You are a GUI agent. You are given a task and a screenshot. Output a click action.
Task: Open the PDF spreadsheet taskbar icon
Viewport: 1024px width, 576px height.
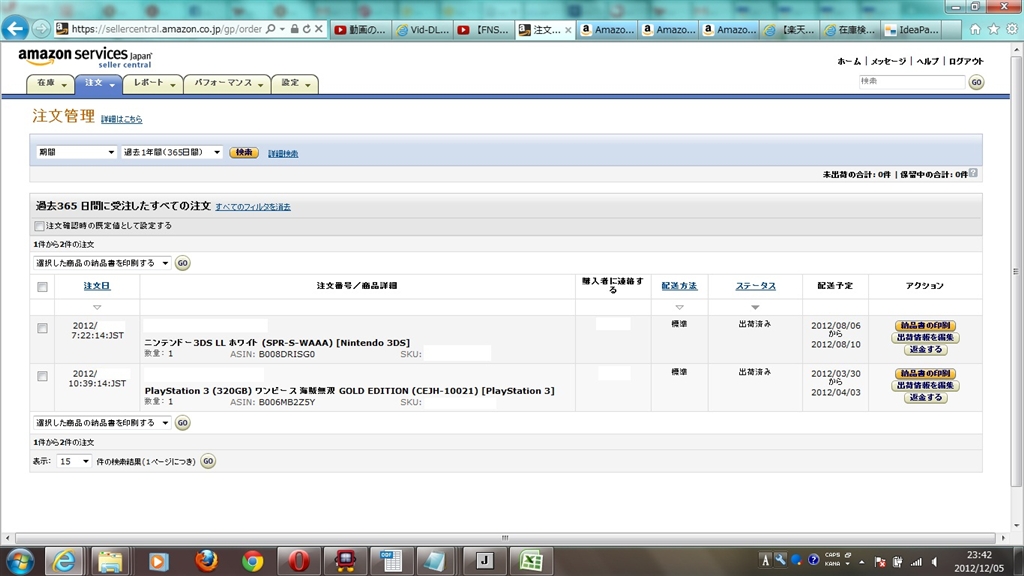tap(391, 561)
